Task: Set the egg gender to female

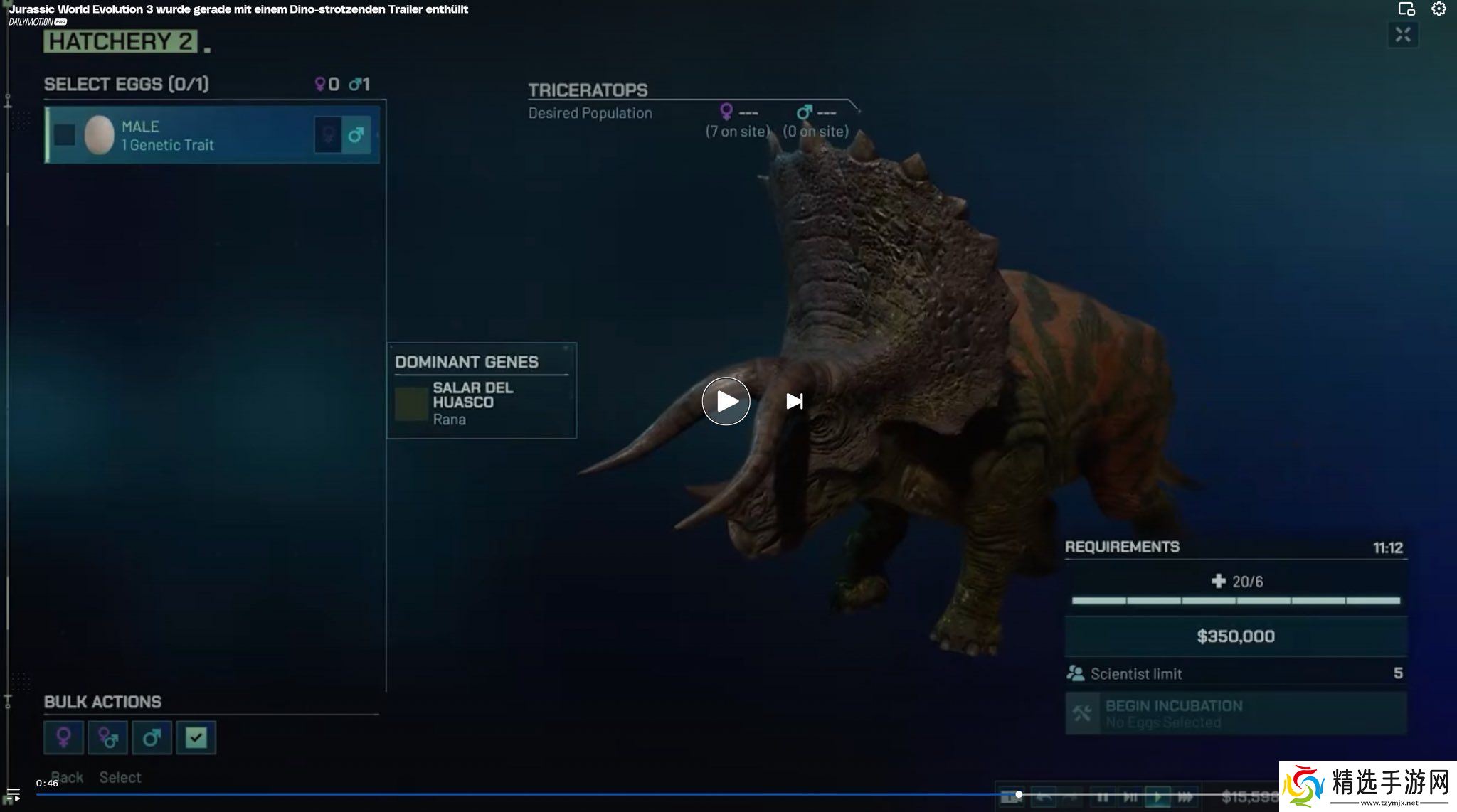Action: click(x=328, y=134)
